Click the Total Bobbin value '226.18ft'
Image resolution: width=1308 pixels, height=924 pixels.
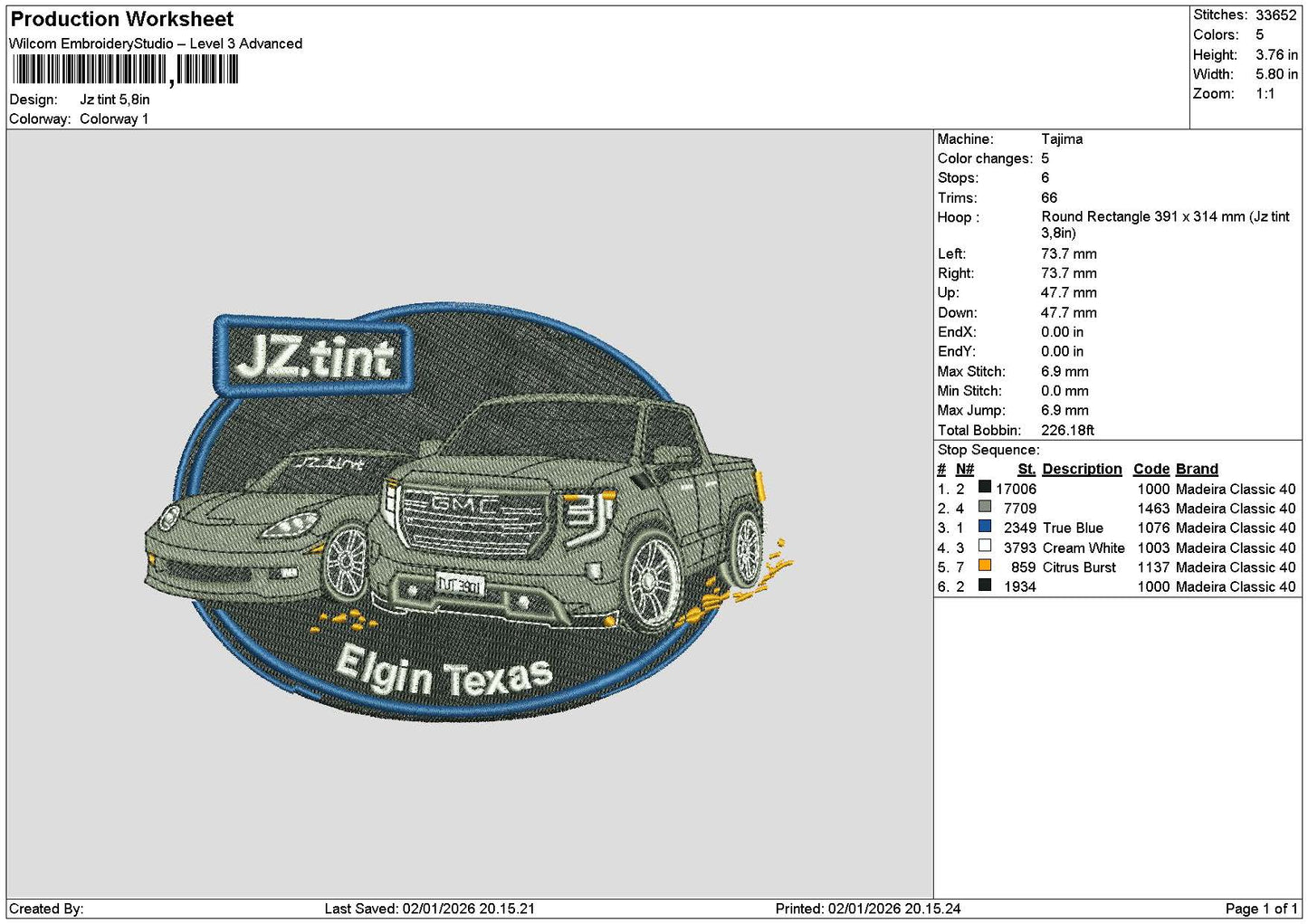tap(1068, 431)
